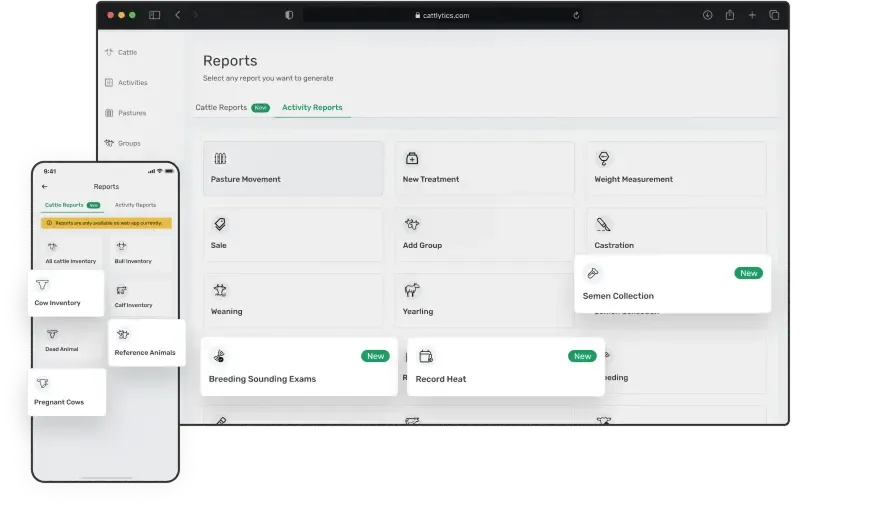Image resolution: width=887 pixels, height=508 pixels.
Task: Click the Pasture Movement fence icon
Action: coord(220,158)
